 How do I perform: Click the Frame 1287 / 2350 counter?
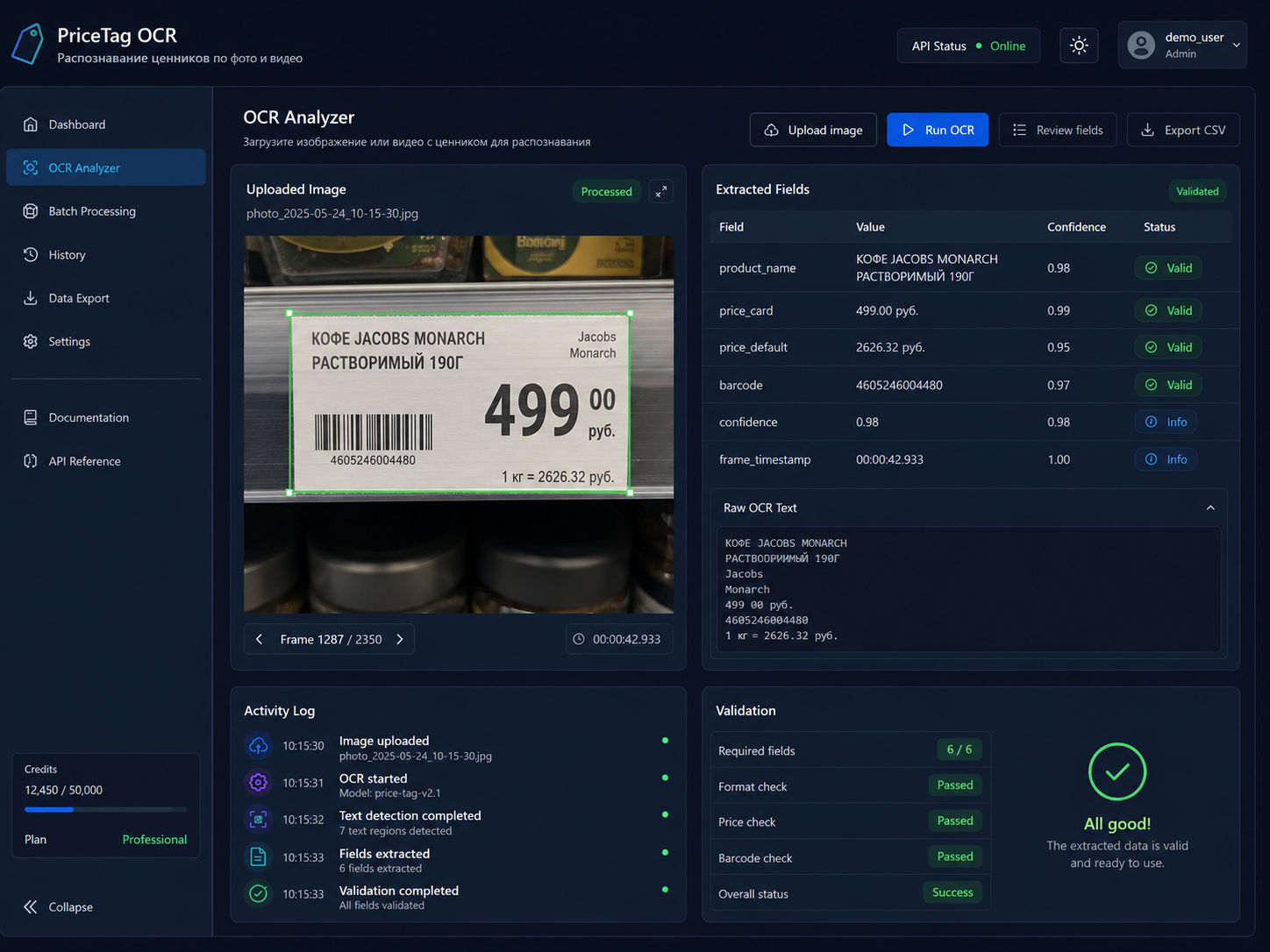point(331,639)
